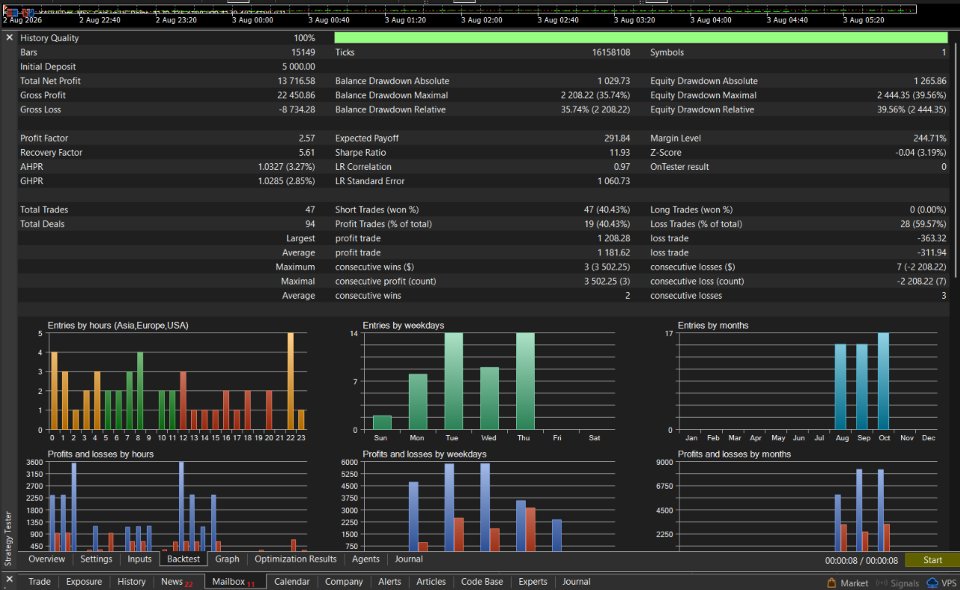Screen dimensions: 960x590
Task: Show the Graph tab
Action: coord(227,559)
